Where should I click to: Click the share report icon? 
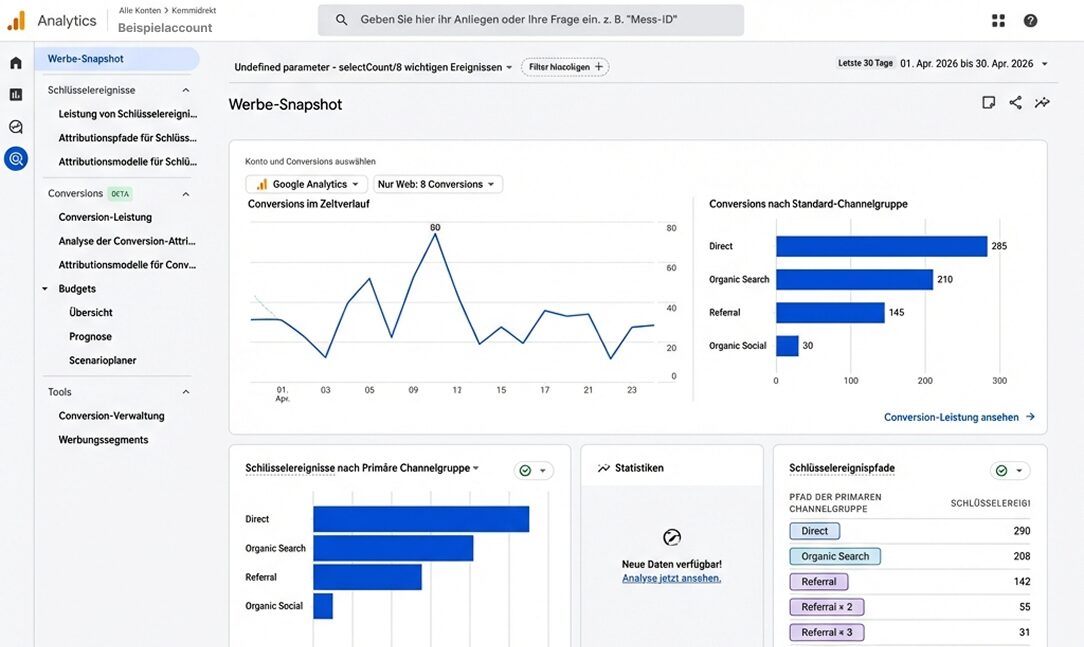[x=1015, y=103]
